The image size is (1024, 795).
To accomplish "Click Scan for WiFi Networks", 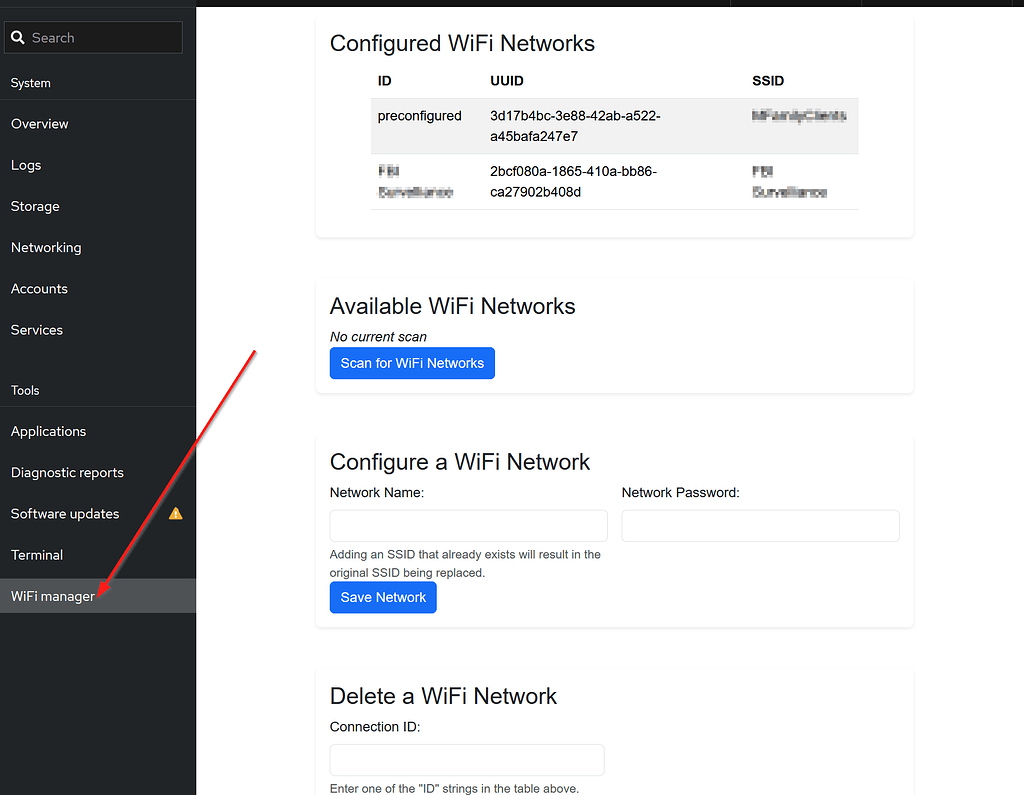I will (x=412, y=363).
